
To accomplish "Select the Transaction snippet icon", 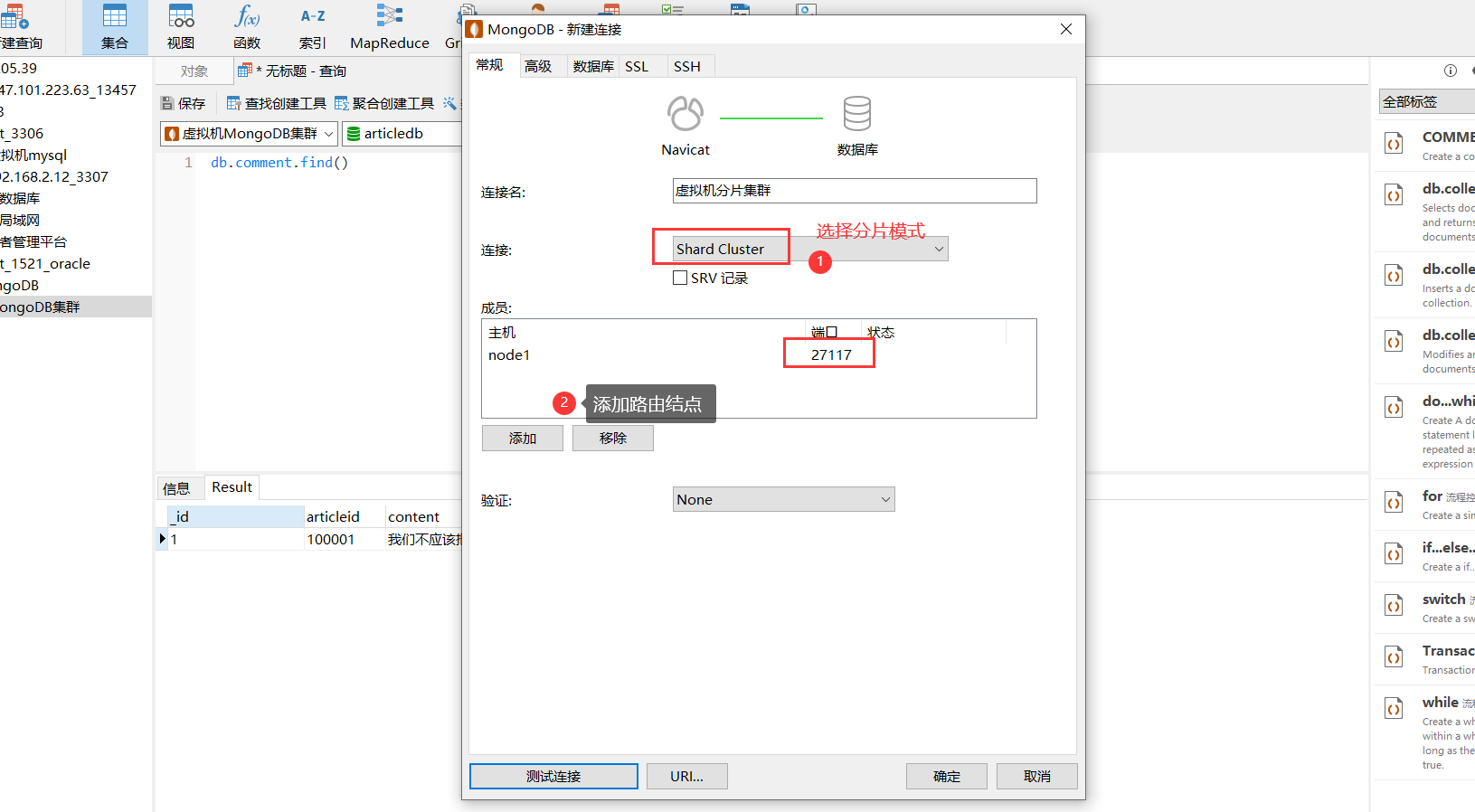I will (1395, 656).
